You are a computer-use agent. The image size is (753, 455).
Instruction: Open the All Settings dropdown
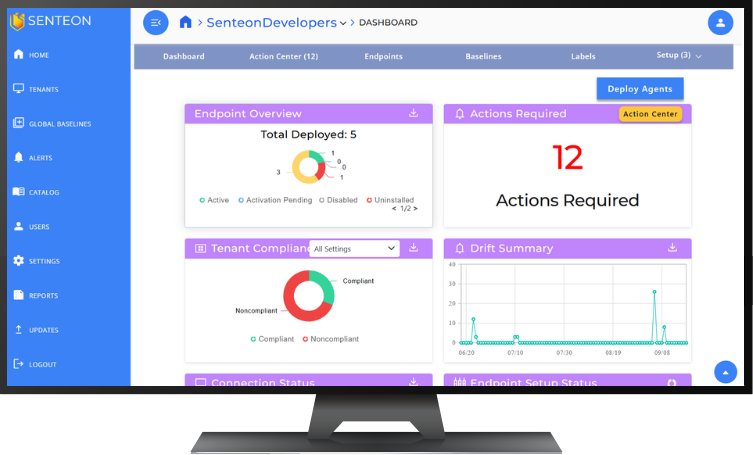pyautogui.click(x=354, y=248)
